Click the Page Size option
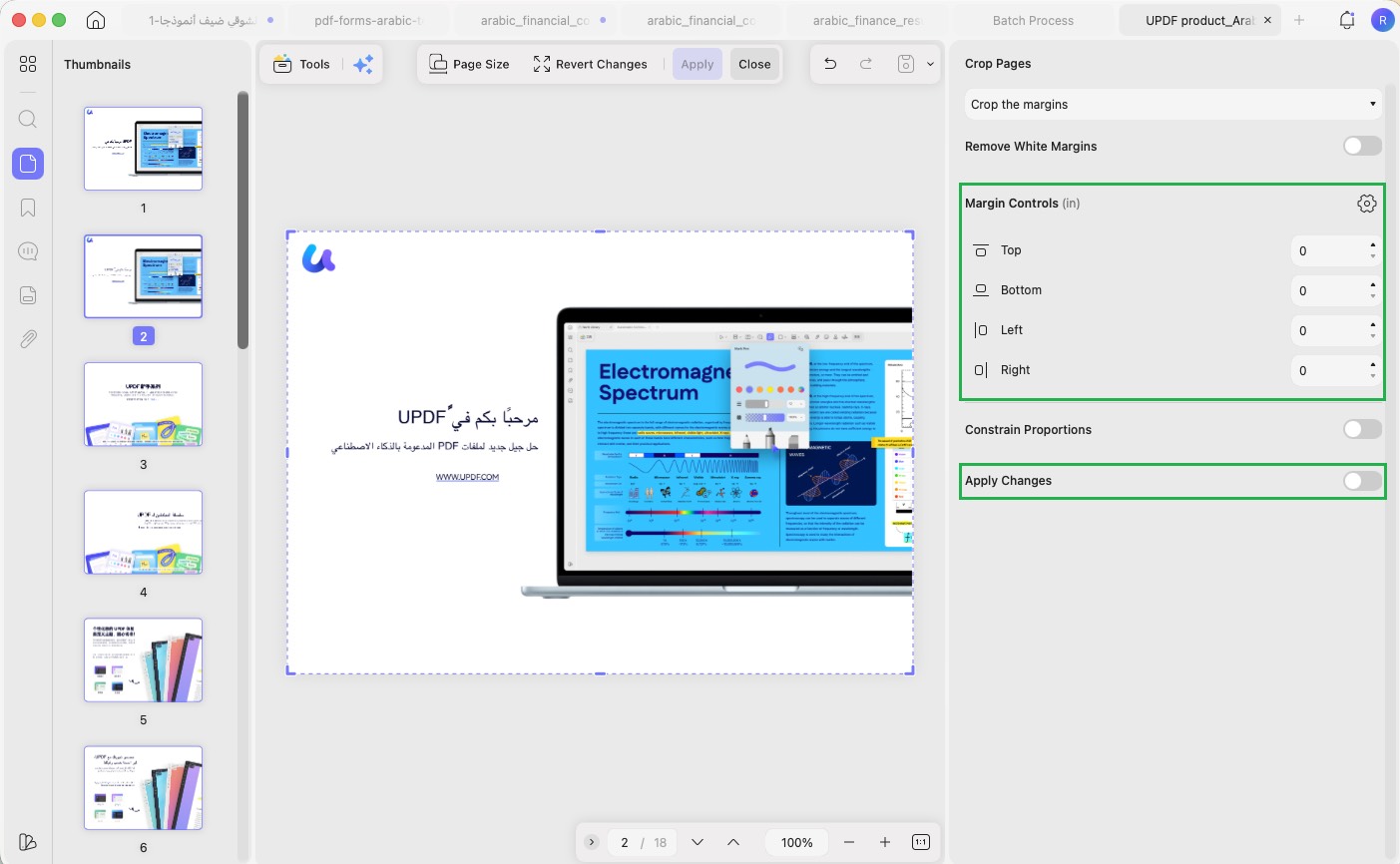Viewport: 1400px width, 864px height. point(469,64)
